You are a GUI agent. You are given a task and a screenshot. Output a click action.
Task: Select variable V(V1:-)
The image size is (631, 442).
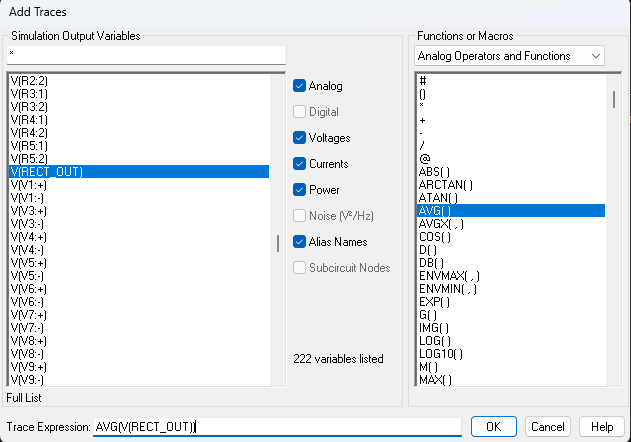pyautogui.click(x=139, y=198)
